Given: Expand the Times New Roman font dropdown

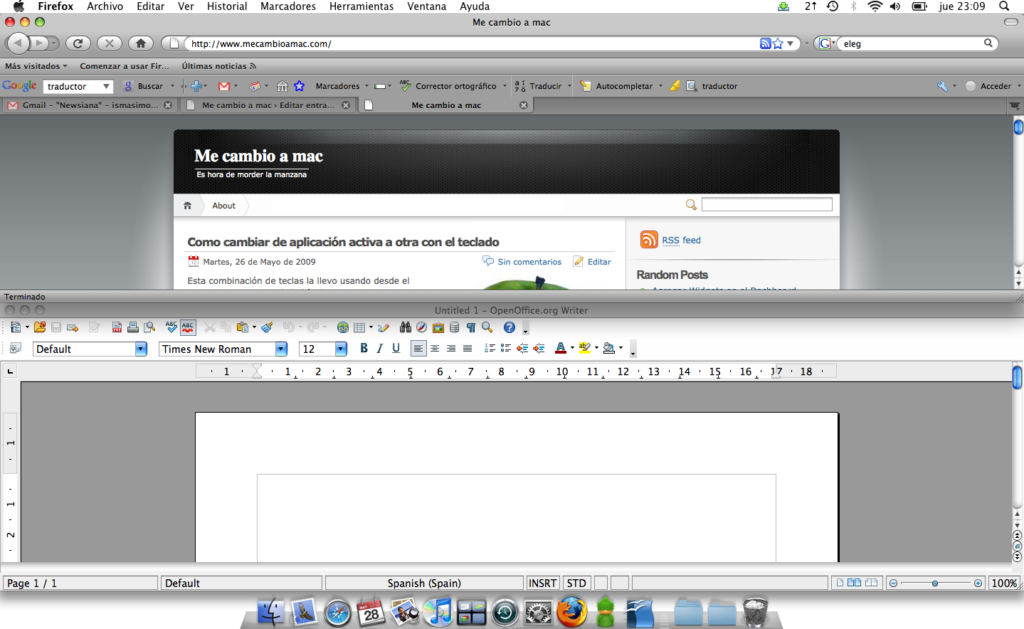Looking at the screenshot, I should point(280,349).
